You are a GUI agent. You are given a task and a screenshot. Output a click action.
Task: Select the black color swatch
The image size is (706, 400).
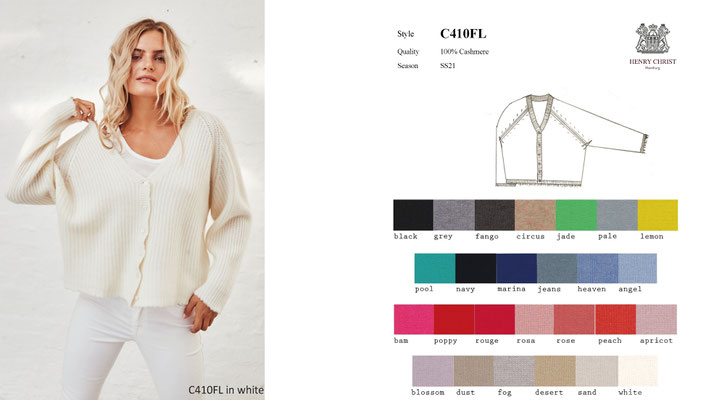[413, 215]
